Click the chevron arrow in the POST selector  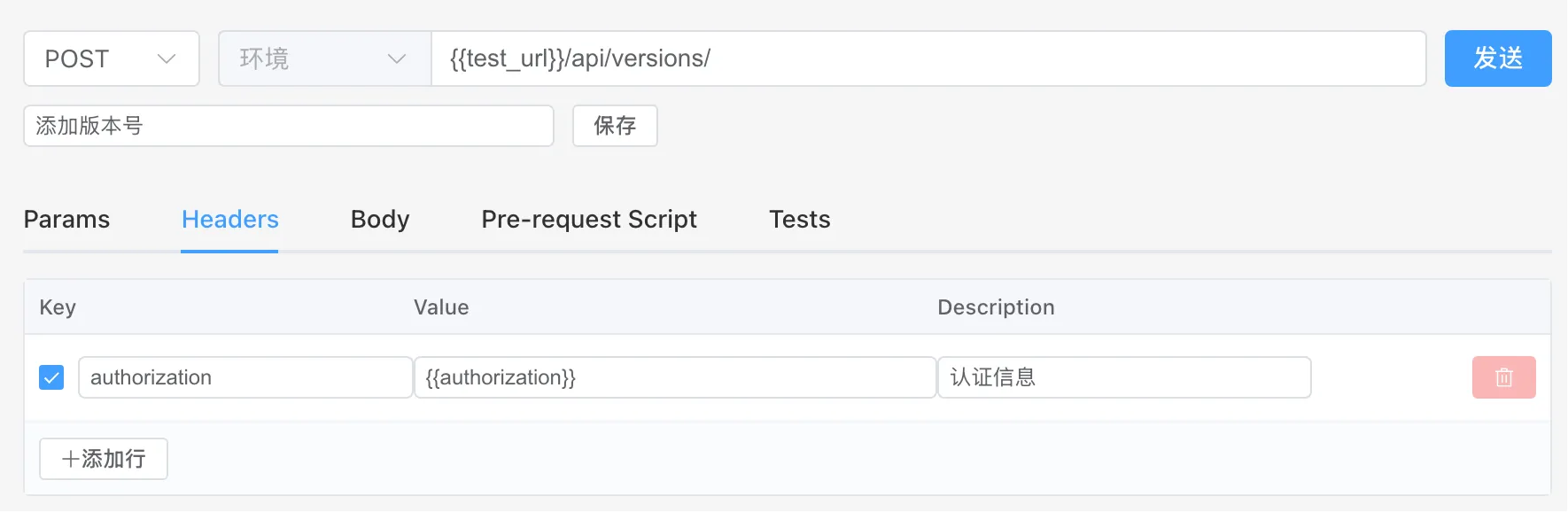pos(167,58)
